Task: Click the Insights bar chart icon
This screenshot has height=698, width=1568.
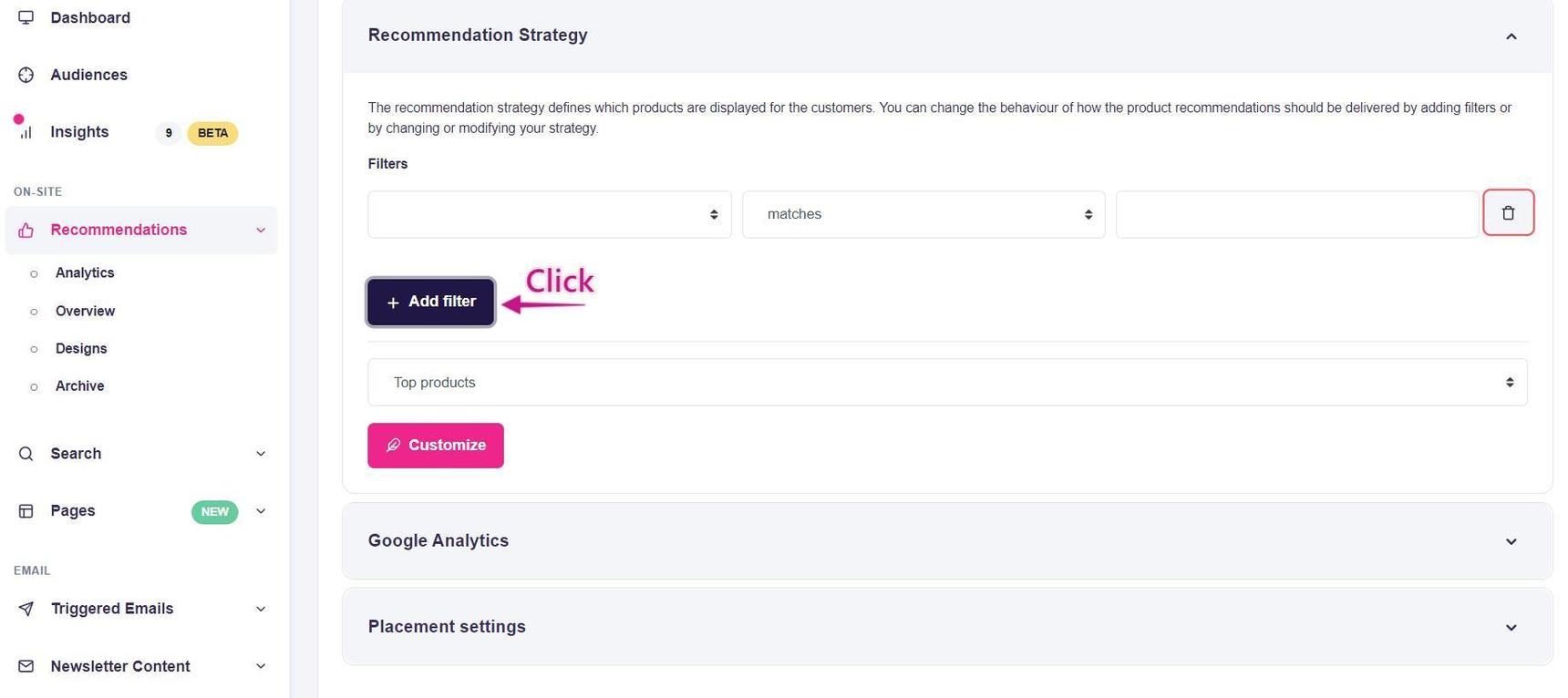Action: pos(26,132)
